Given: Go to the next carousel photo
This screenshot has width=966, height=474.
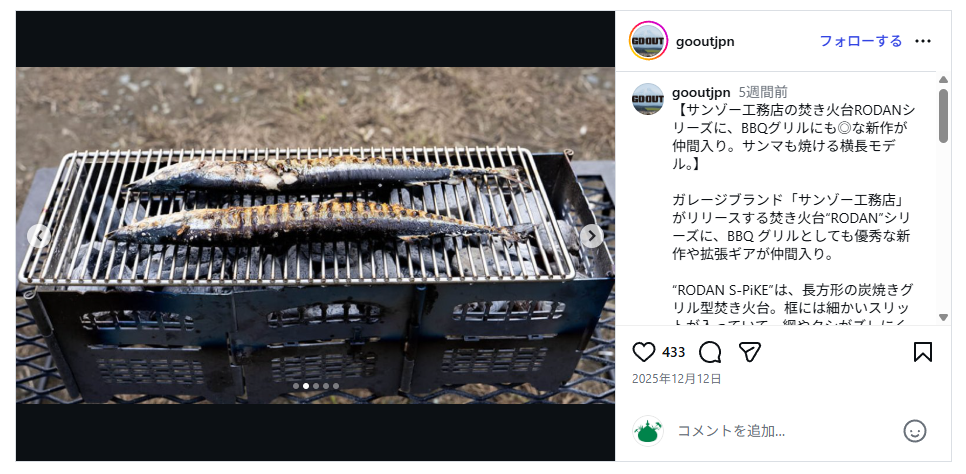Looking at the screenshot, I should [x=592, y=236].
